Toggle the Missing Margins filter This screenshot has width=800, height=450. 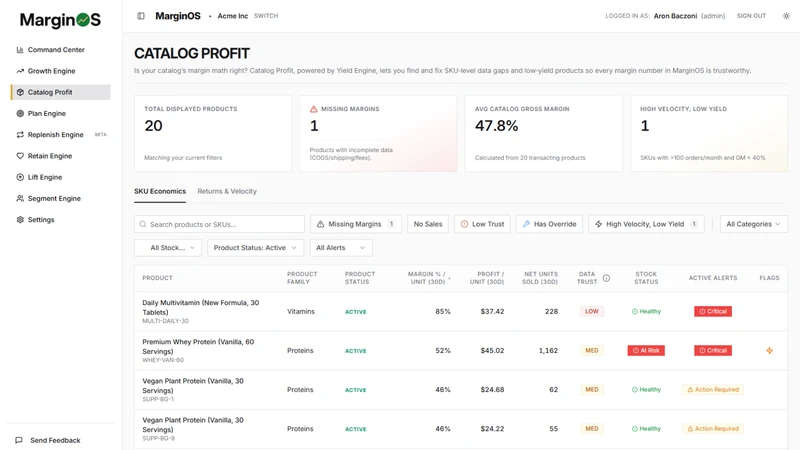click(356, 224)
